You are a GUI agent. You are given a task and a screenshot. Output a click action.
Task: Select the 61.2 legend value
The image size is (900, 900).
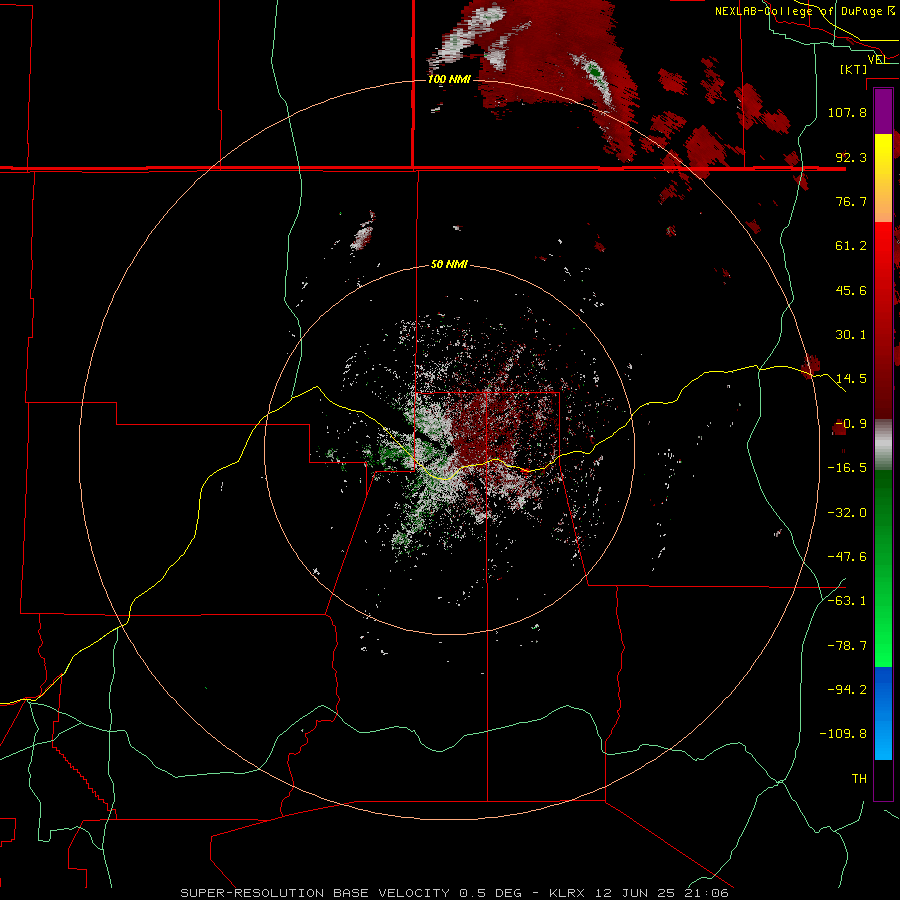click(x=851, y=246)
